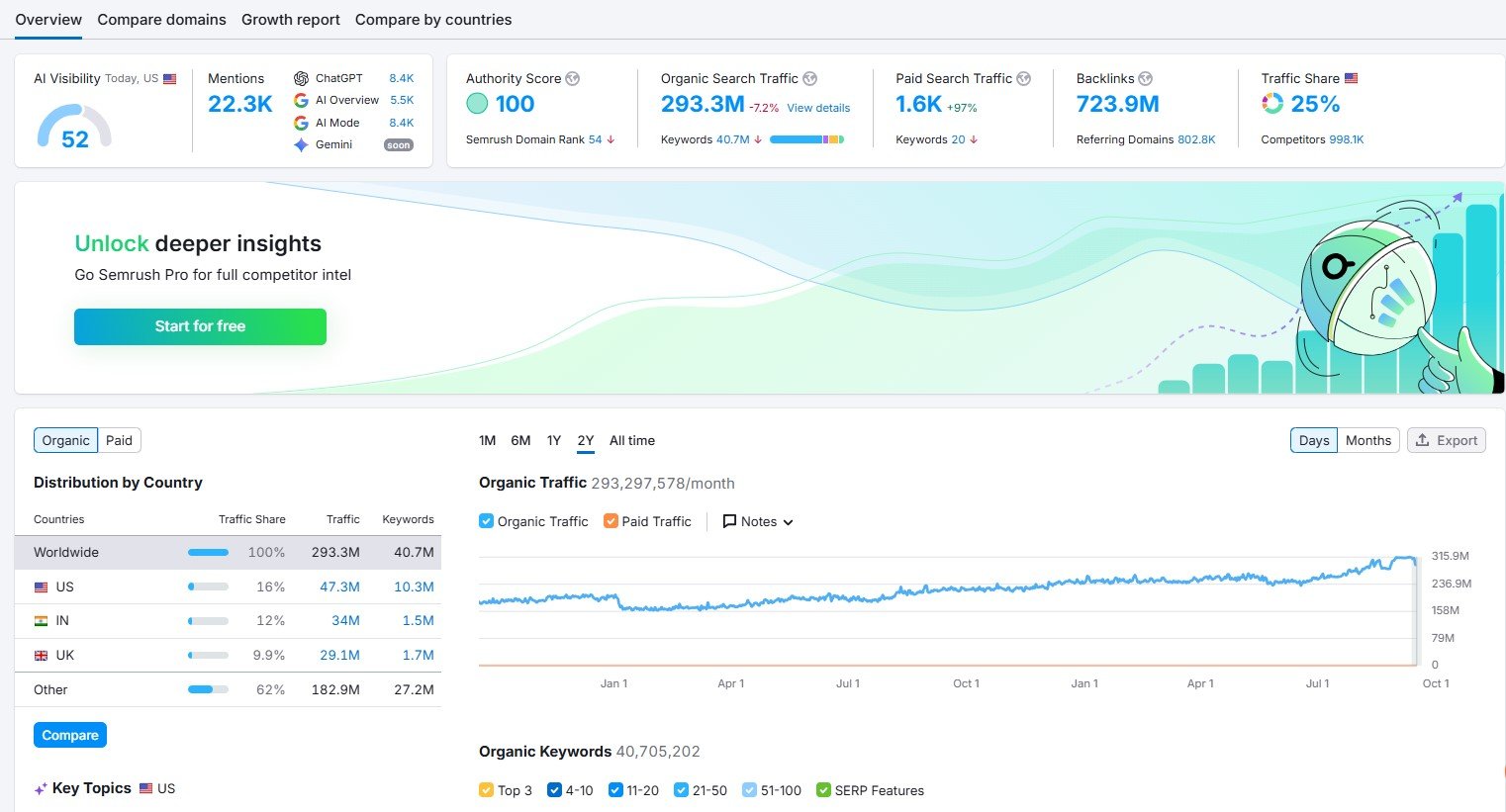Click the ChatGPT icon in Mentions panel

[x=301, y=79]
